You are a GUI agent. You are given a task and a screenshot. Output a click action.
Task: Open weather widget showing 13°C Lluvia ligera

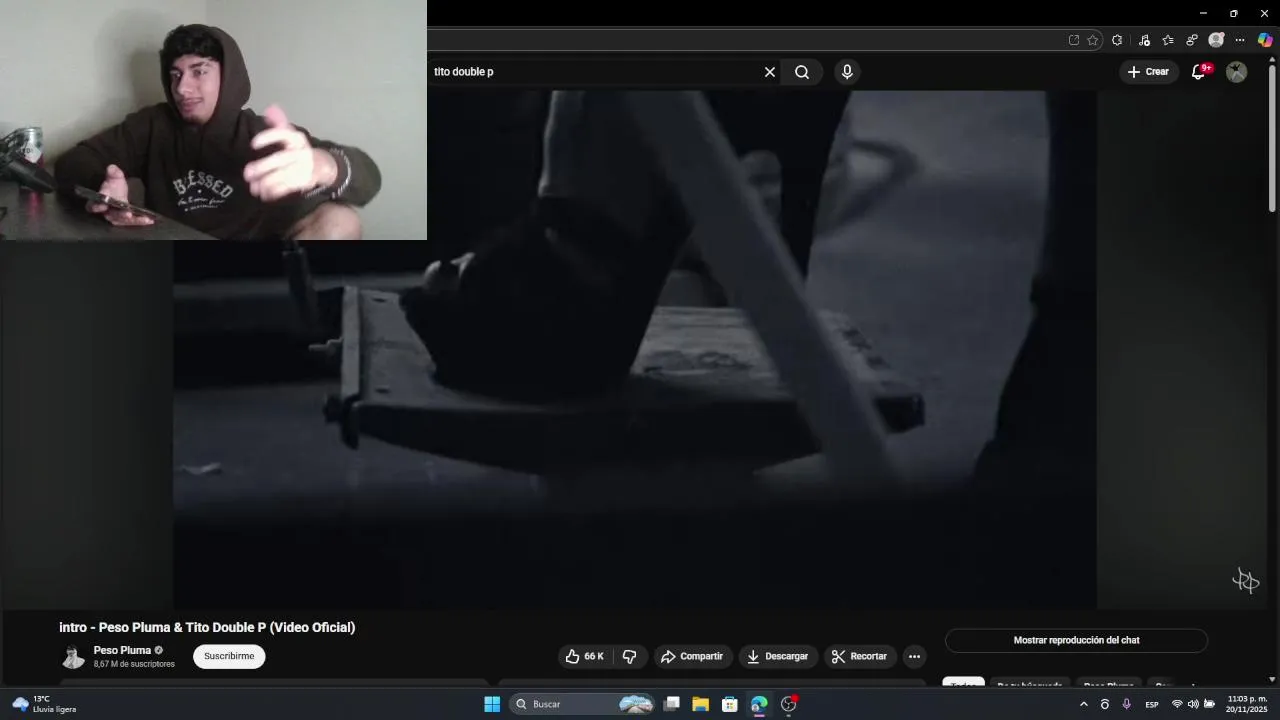(44, 704)
